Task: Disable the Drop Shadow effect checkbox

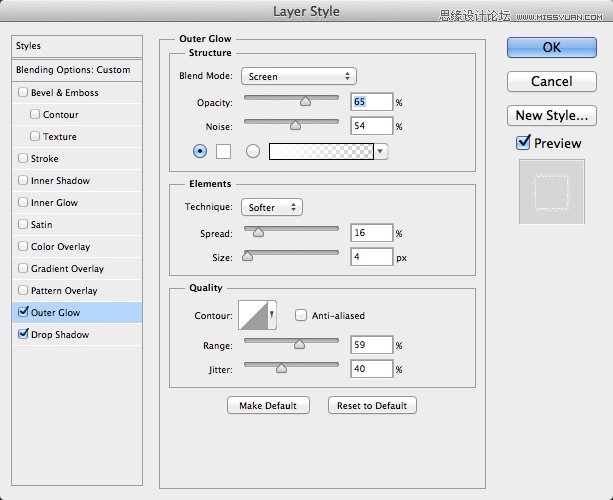Action: [23, 335]
